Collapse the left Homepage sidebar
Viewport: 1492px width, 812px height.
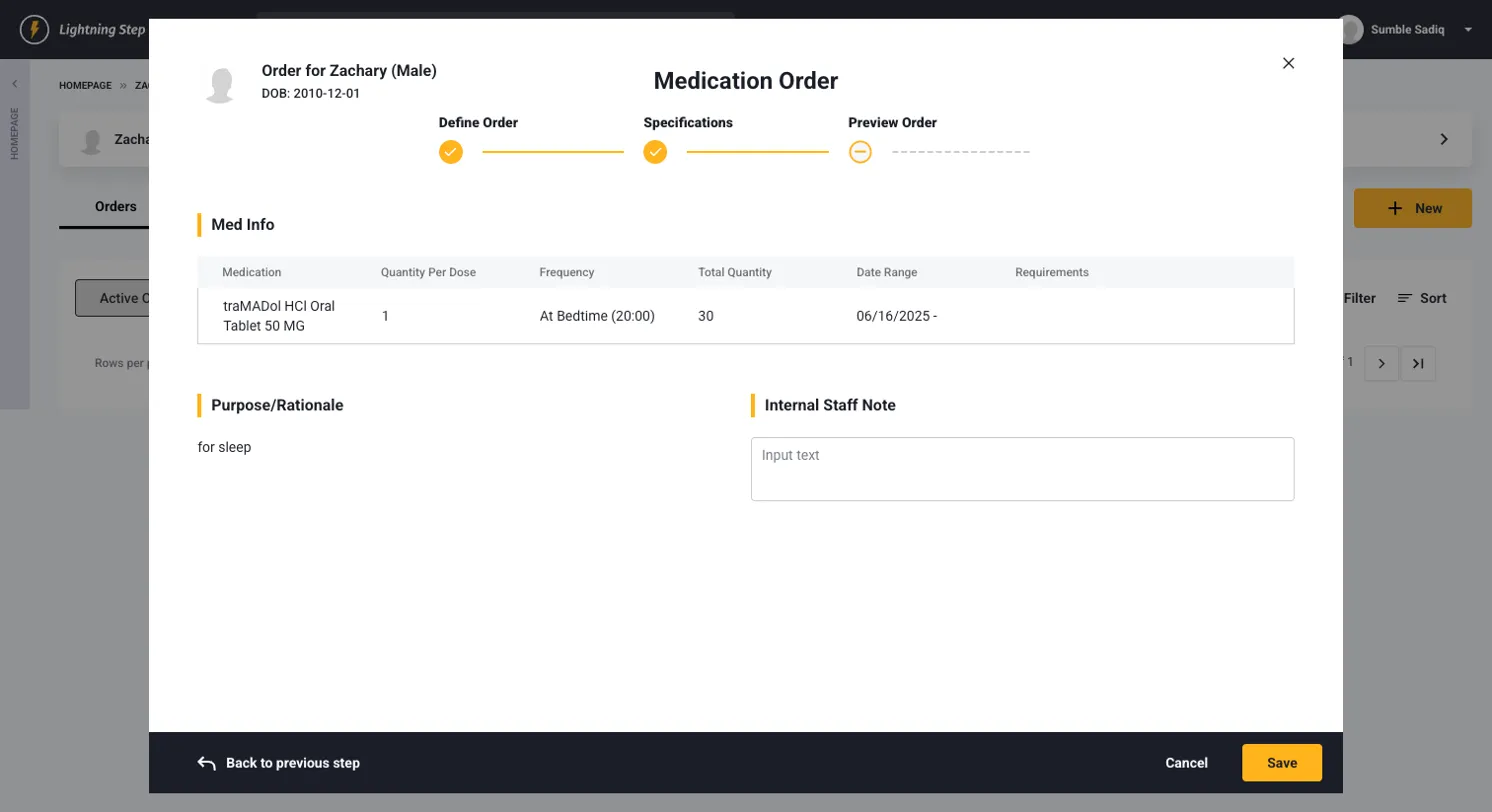tap(14, 84)
